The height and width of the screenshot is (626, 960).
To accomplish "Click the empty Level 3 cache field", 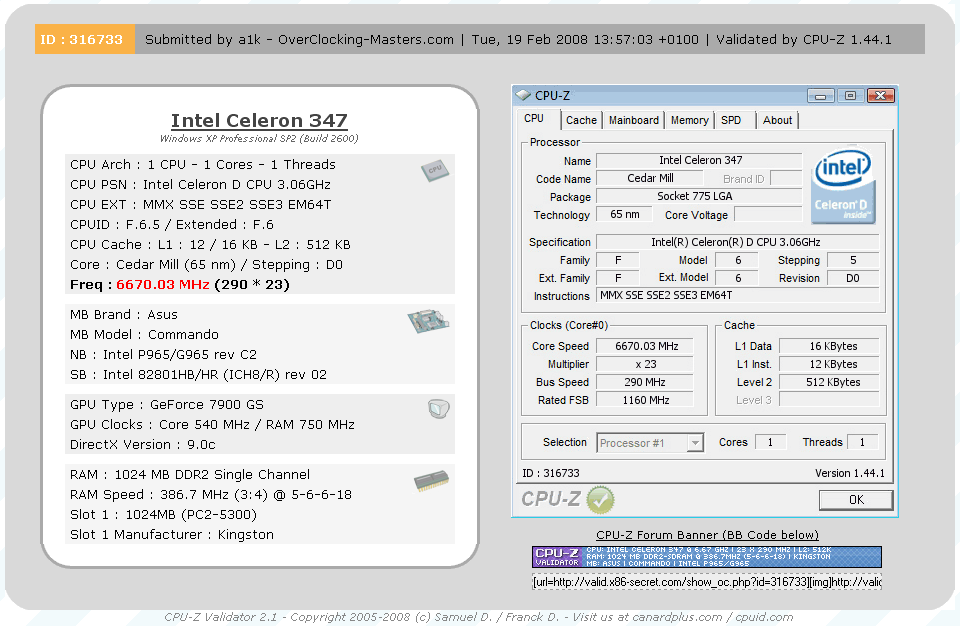I will pyautogui.click(x=829, y=400).
